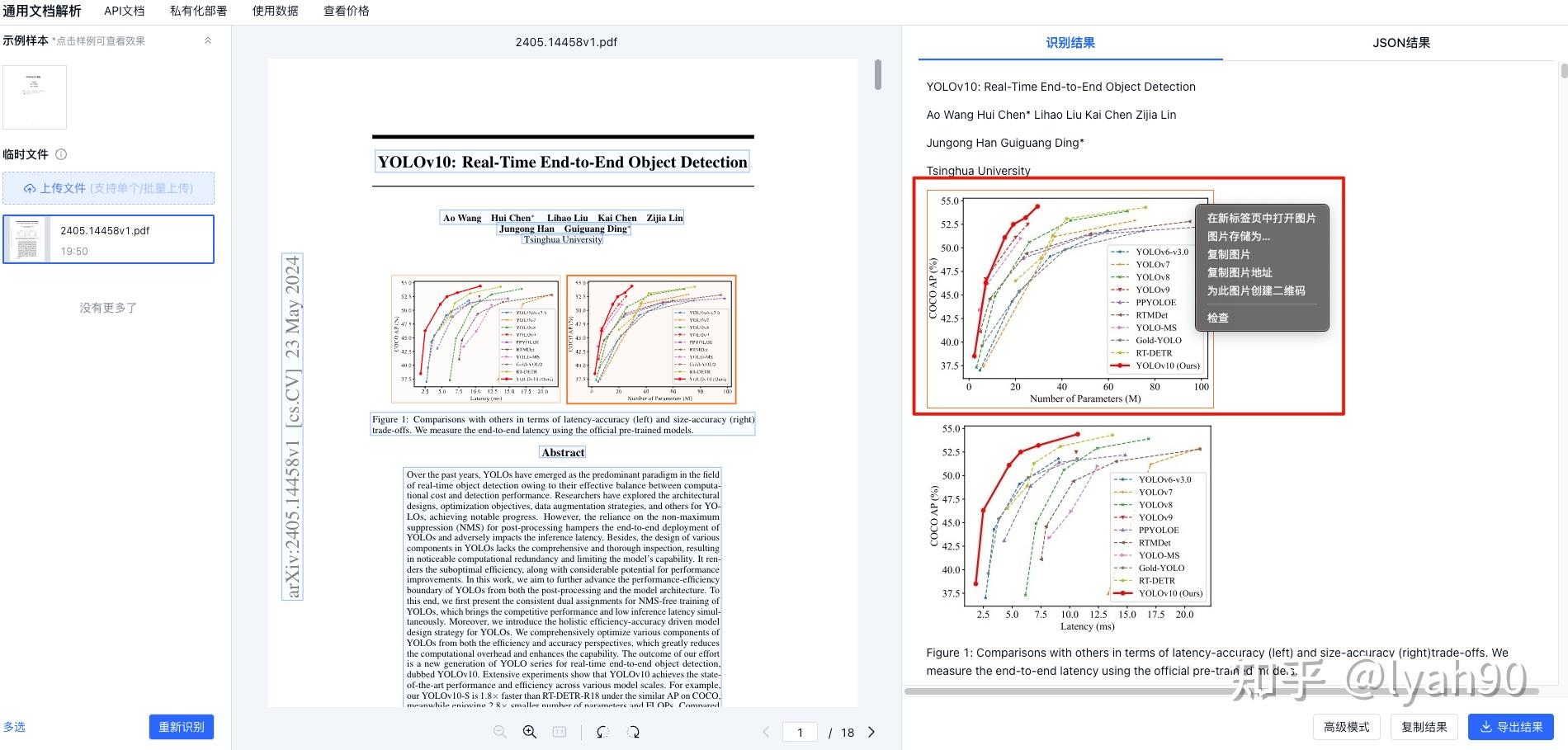This screenshot has height=750, width=1568.
Task: Click the Abstract heading in the PDF
Action: click(563, 452)
